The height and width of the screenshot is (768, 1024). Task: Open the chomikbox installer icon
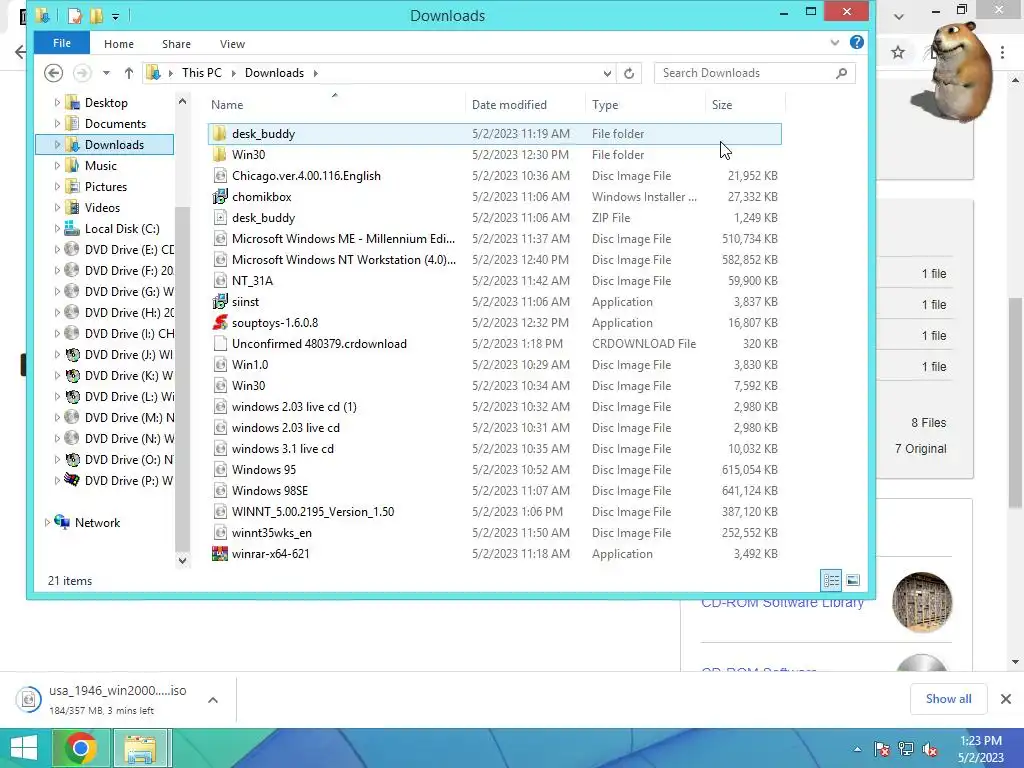tap(220, 197)
